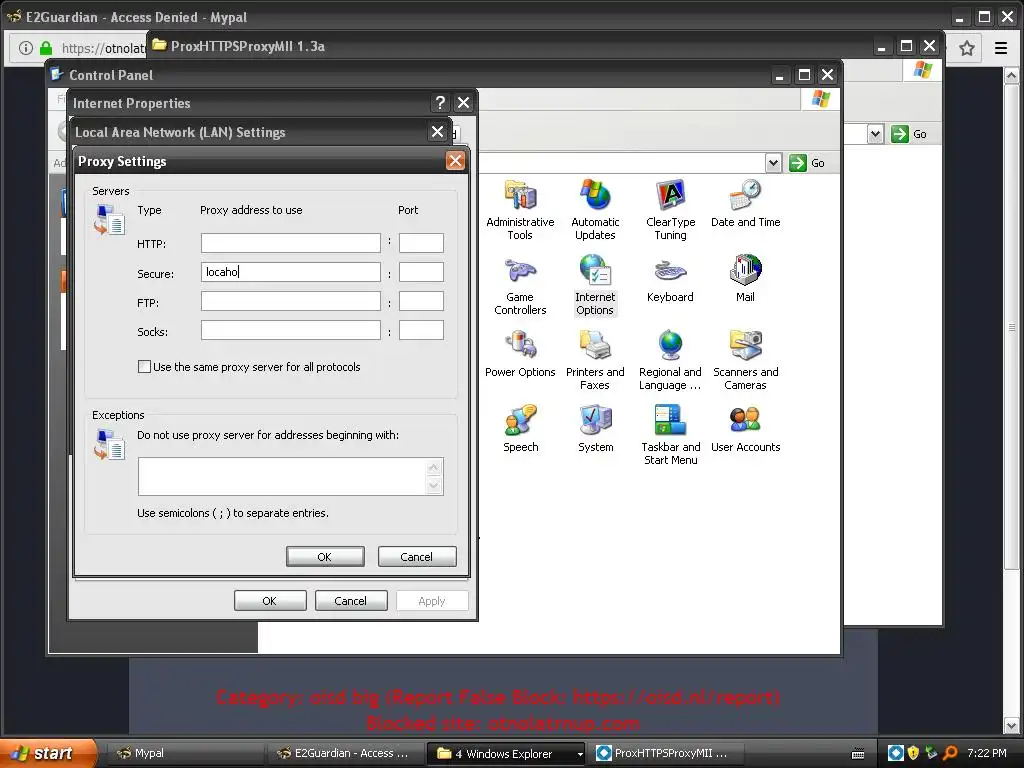This screenshot has width=1024, height=768.
Task: Switch to Mypal taskbar button
Action: pyautogui.click(x=183, y=753)
